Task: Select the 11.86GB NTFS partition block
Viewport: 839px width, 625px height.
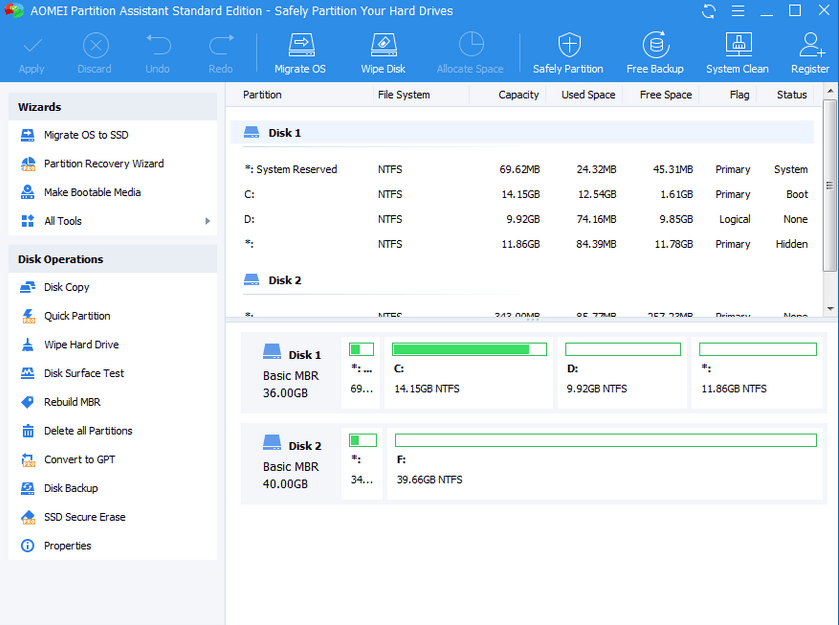Action: pos(757,373)
